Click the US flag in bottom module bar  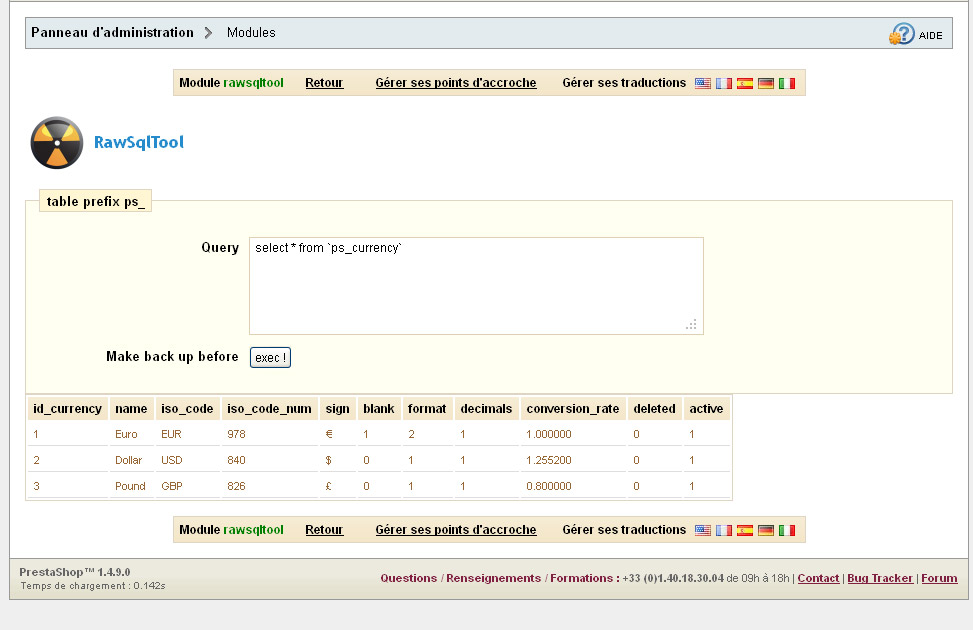click(x=702, y=530)
